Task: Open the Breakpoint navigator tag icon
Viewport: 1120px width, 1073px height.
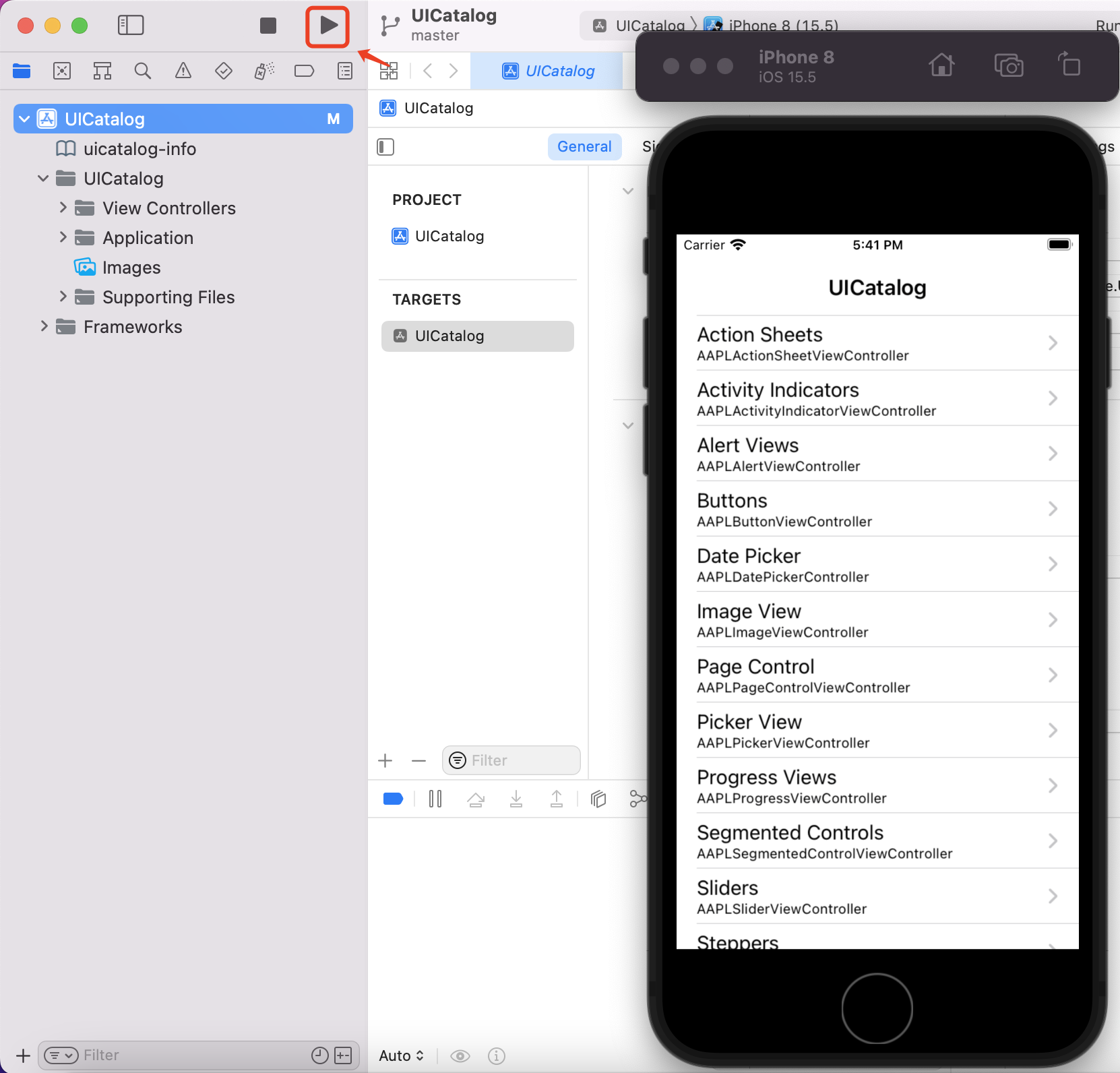Action: tap(305, 70)
